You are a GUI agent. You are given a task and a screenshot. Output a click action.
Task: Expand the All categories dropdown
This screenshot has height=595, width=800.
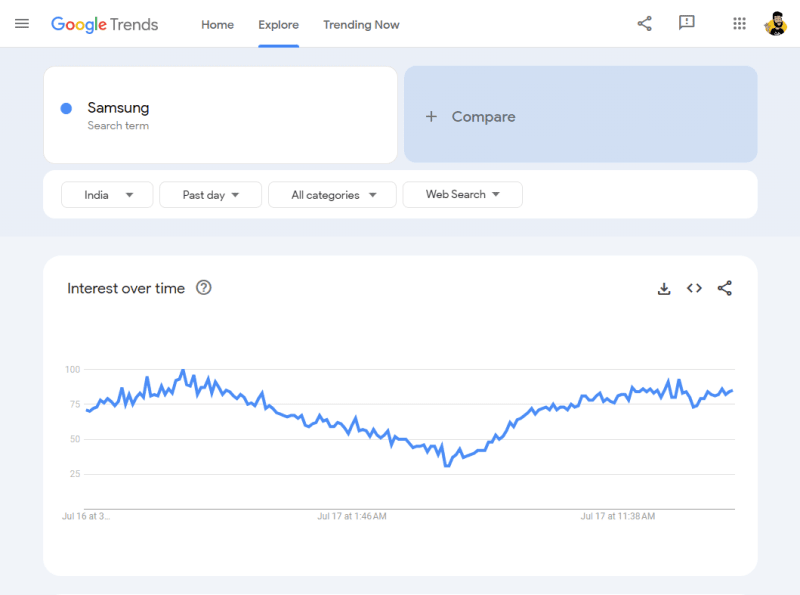(333, 195)
